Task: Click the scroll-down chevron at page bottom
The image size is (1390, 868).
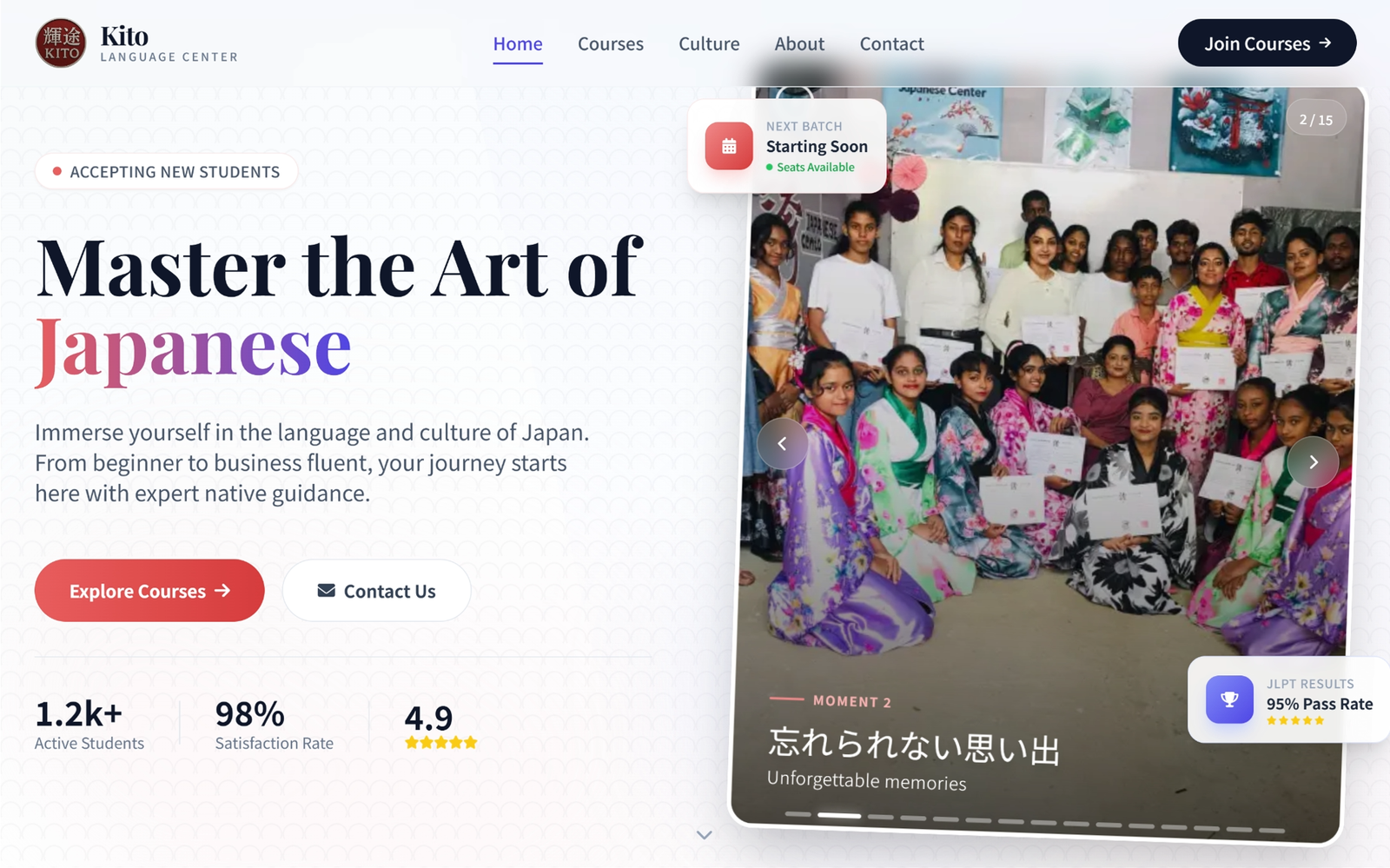Action: click(x=705, y=835)
